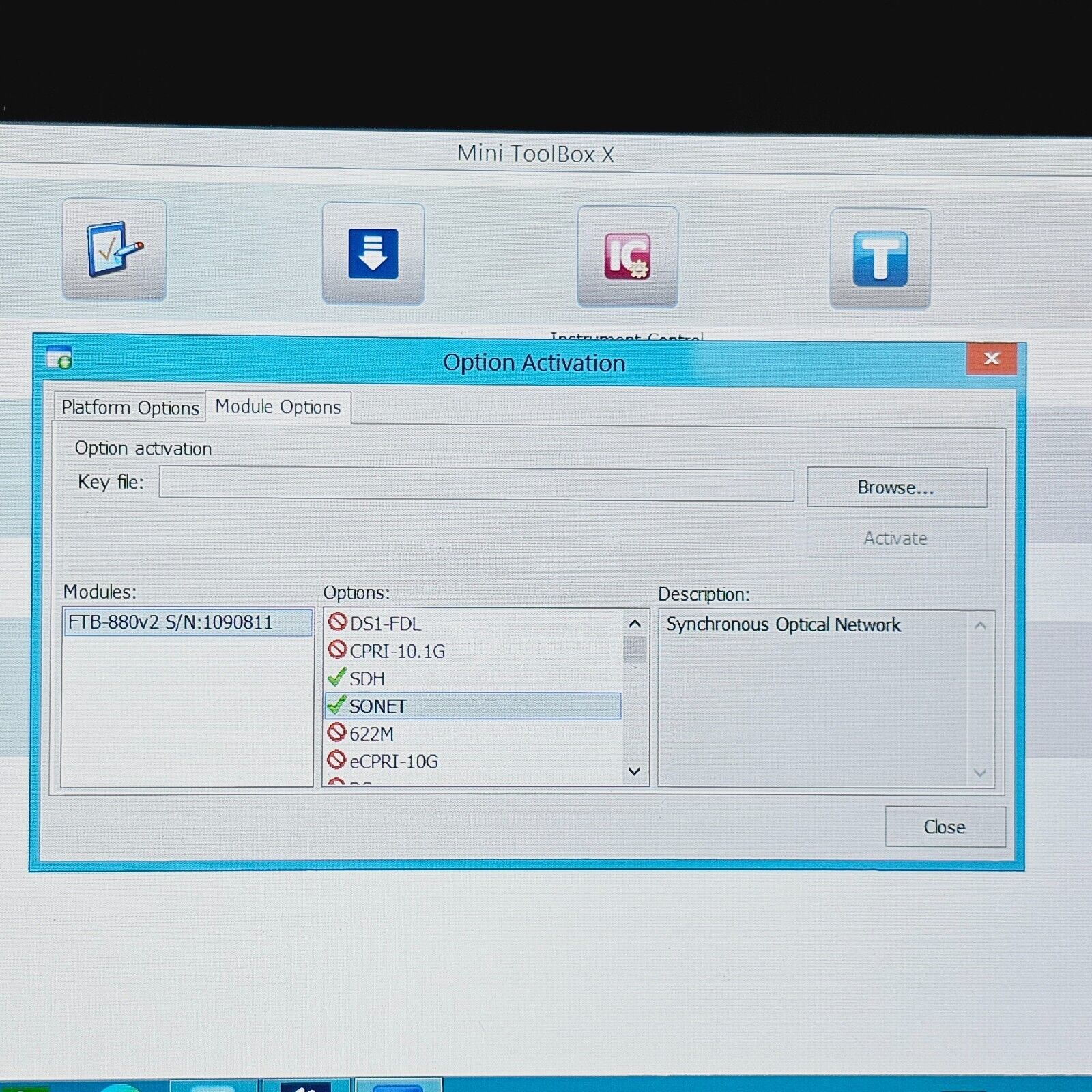Select the SONET option in the list

pyautogui.click(x=378, y=706)
